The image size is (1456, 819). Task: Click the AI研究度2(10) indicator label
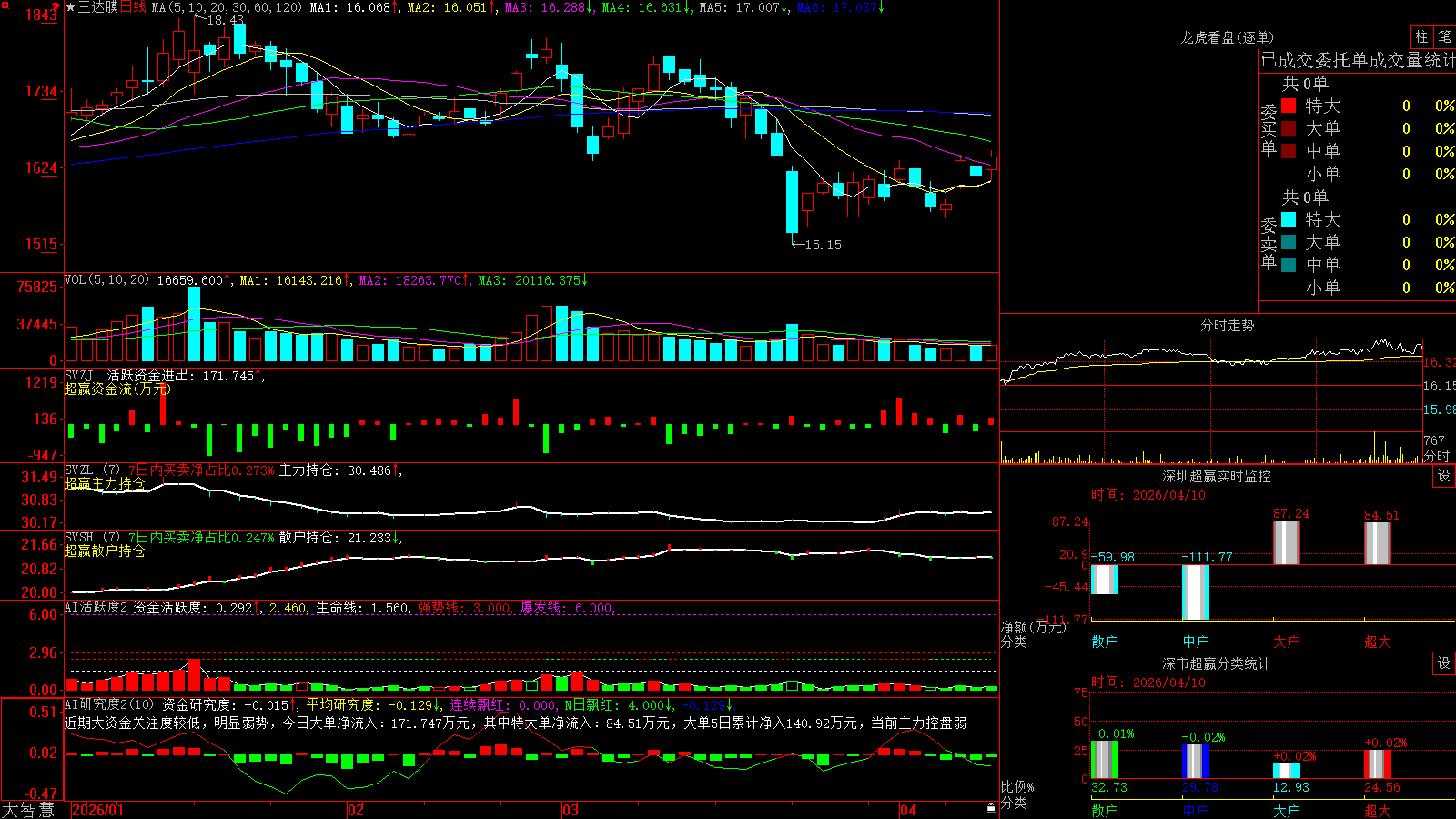tap(109, 704)
